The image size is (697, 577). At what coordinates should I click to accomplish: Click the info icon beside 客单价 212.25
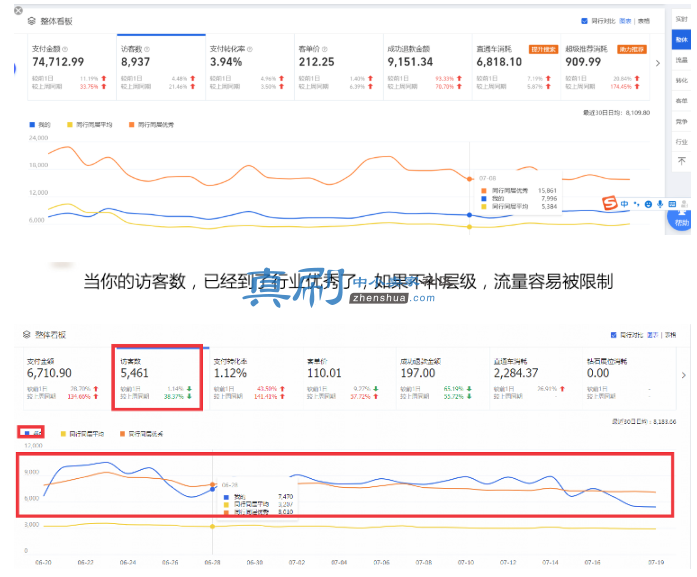tap(324, 49)
